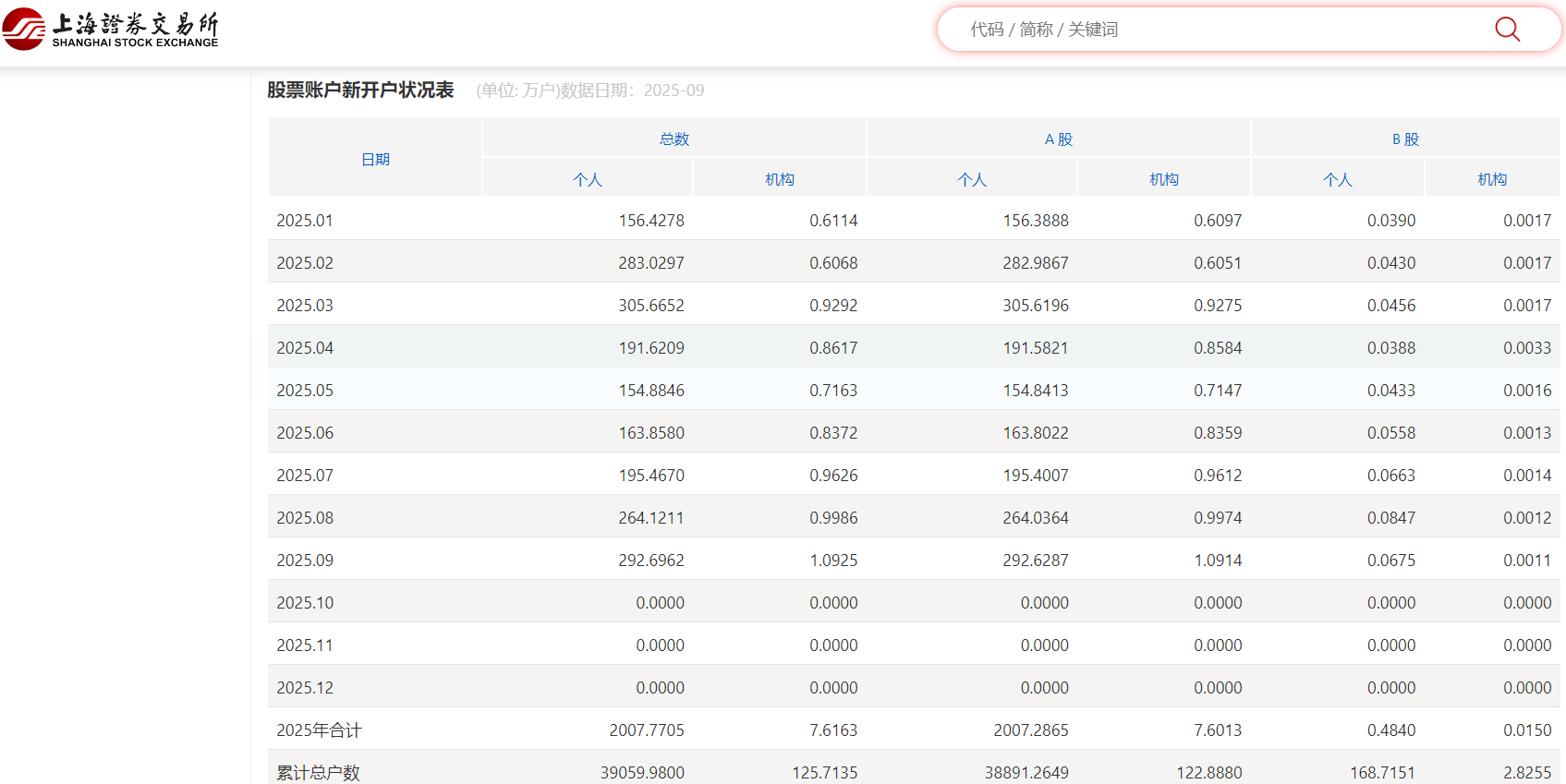The height and width of the screenshot is (784, 1566).
Task: Click the 日期 column header
Action: (x=375, y=160)
